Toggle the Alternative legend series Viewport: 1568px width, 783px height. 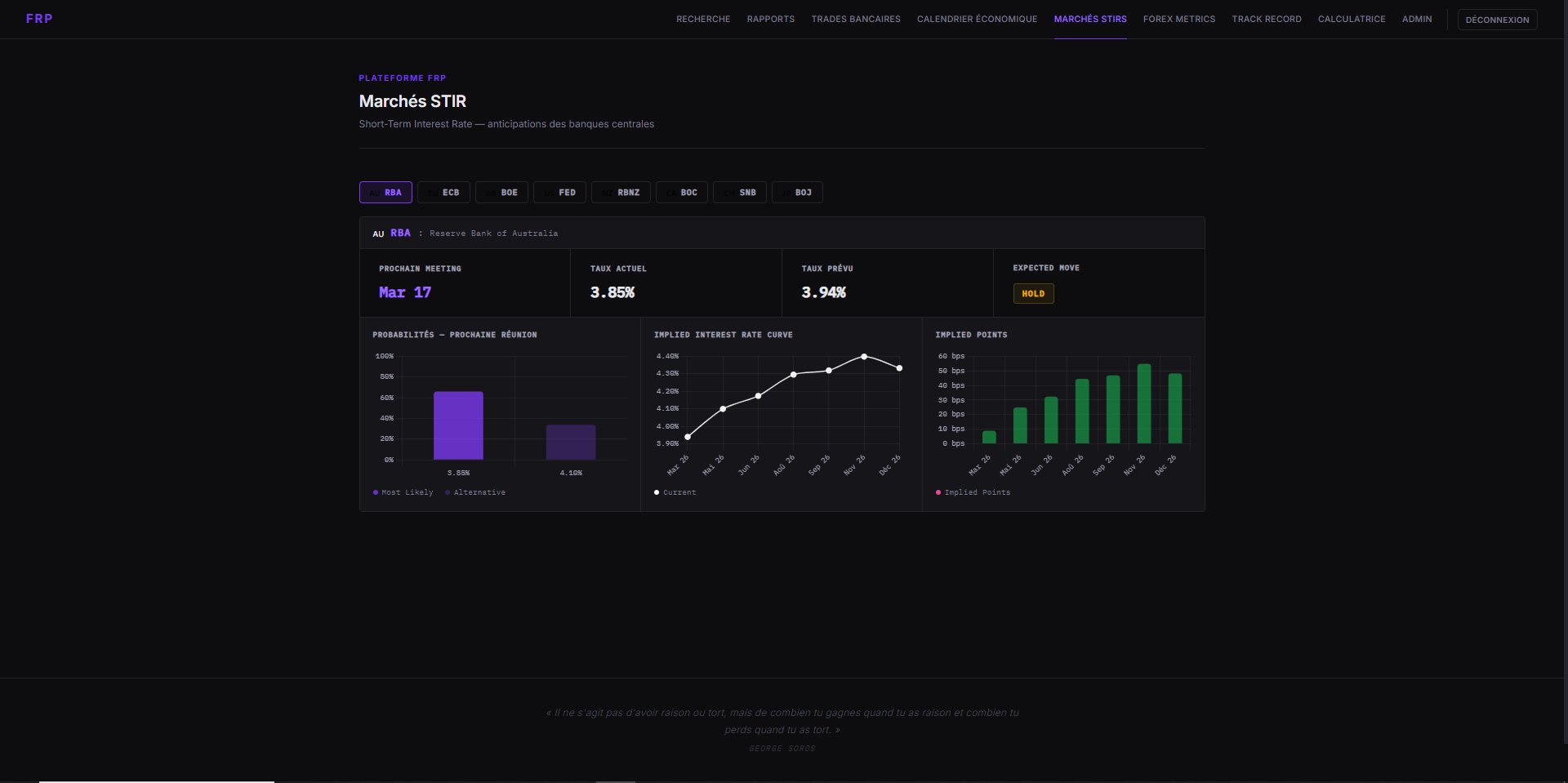point(475,492)
